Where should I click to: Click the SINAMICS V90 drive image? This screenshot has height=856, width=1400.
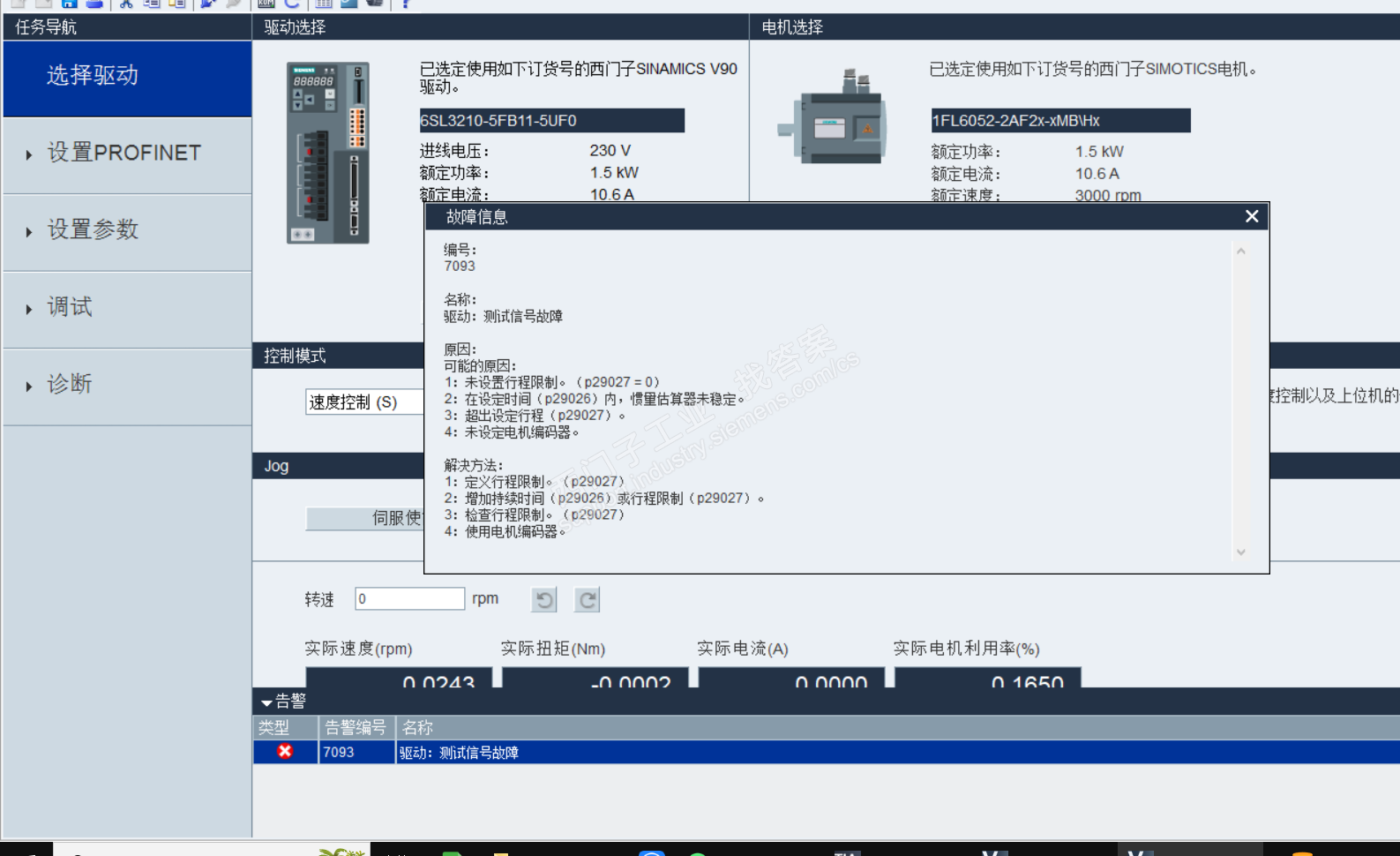point(328,153)
